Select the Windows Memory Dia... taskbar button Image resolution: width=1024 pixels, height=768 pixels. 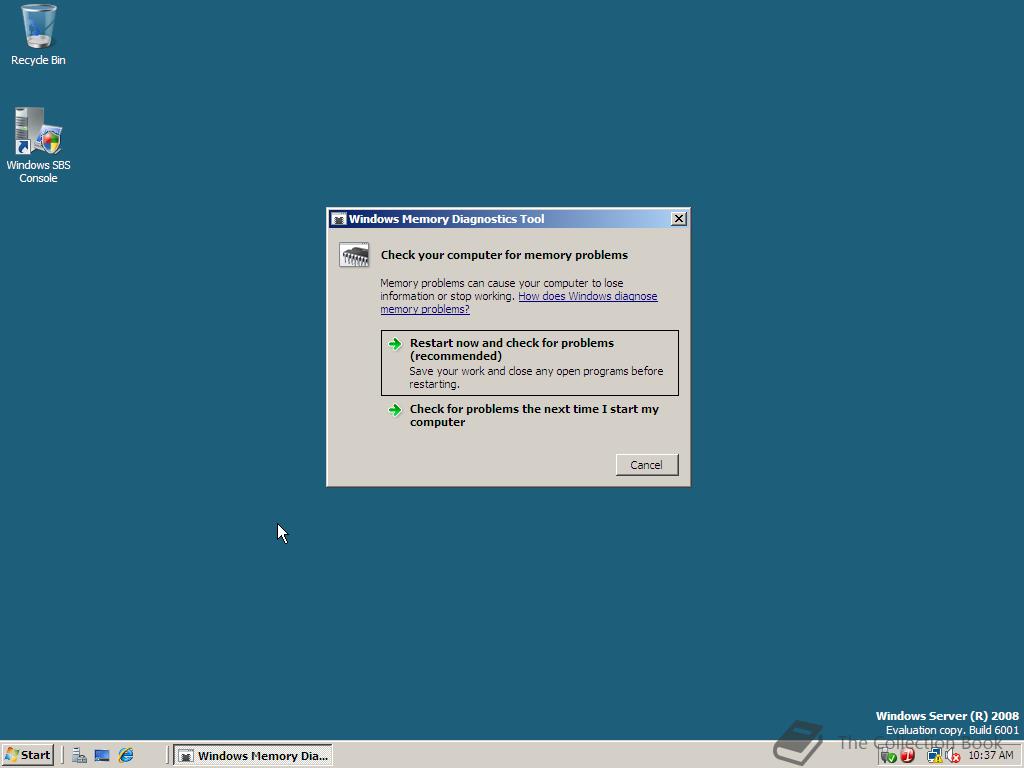pos(253,756)
